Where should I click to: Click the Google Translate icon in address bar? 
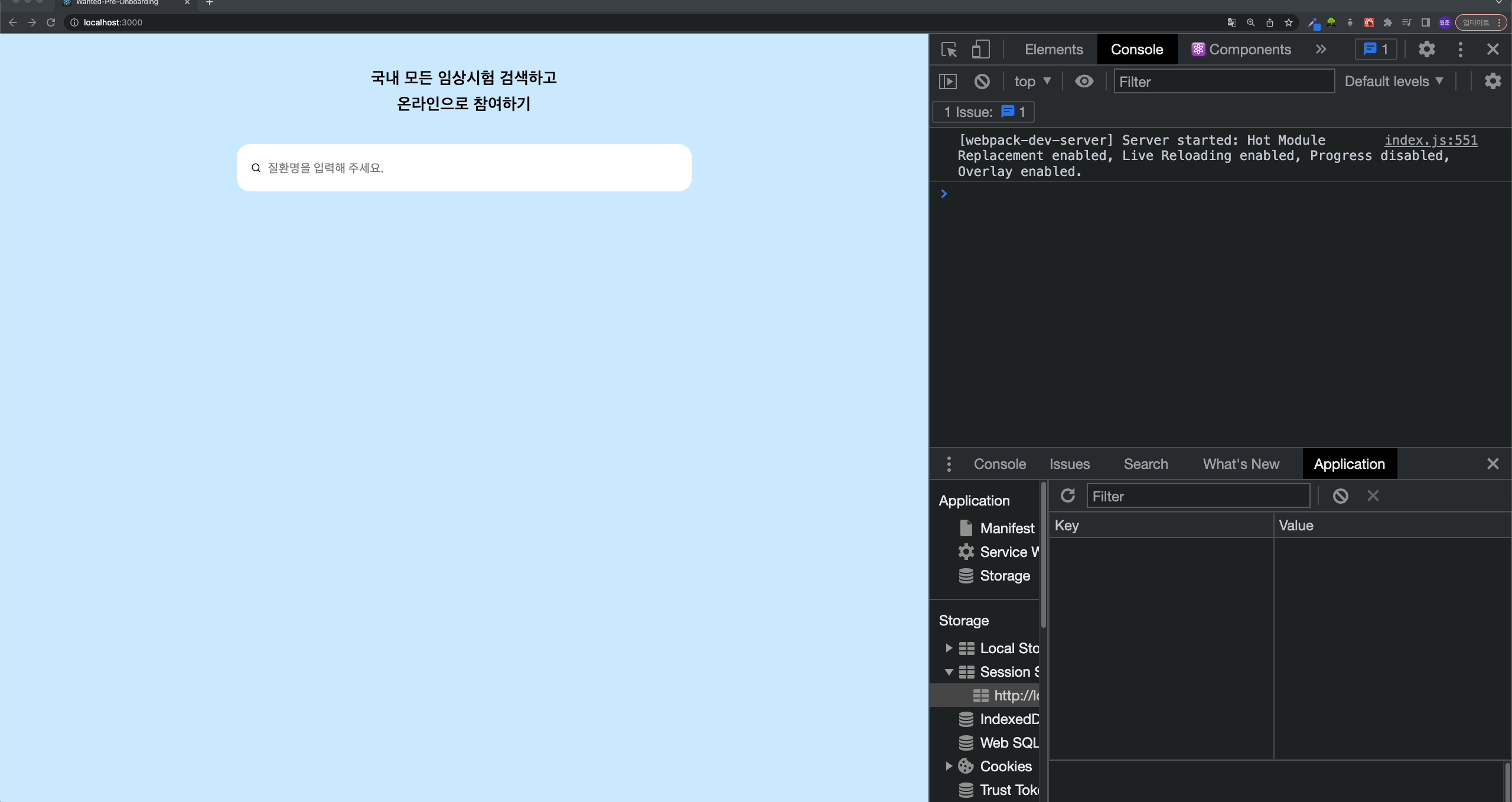tap(1232, 22)
